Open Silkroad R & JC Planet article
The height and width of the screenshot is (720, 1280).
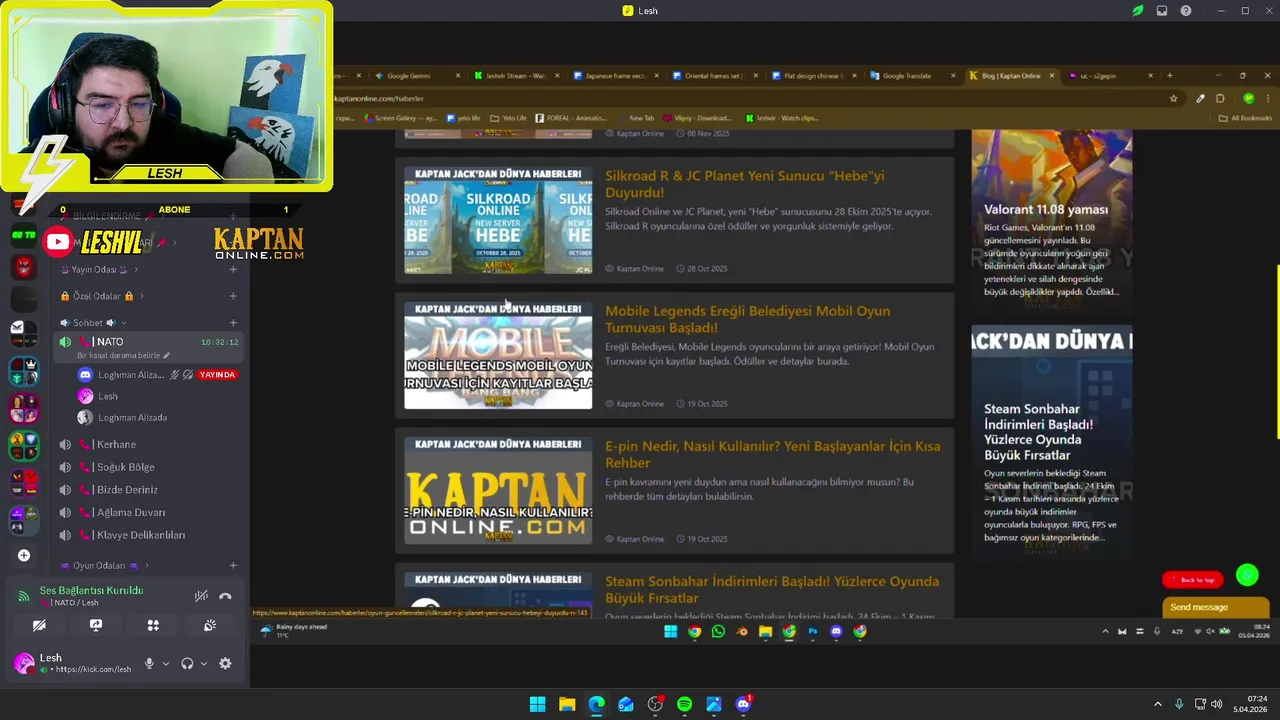point(744,184)
